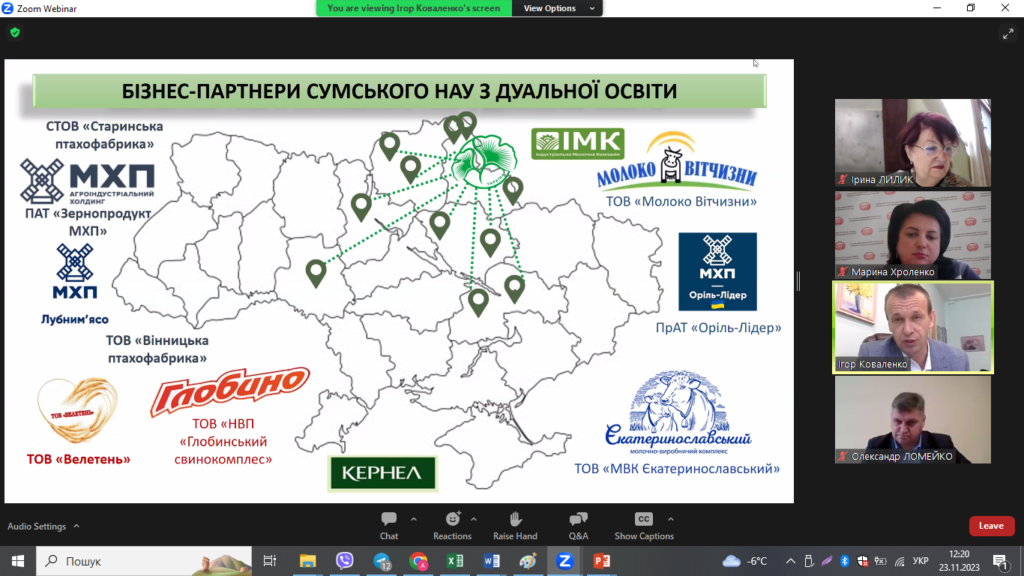
Task: Open Viber from the taskbar
Action: 345,561
